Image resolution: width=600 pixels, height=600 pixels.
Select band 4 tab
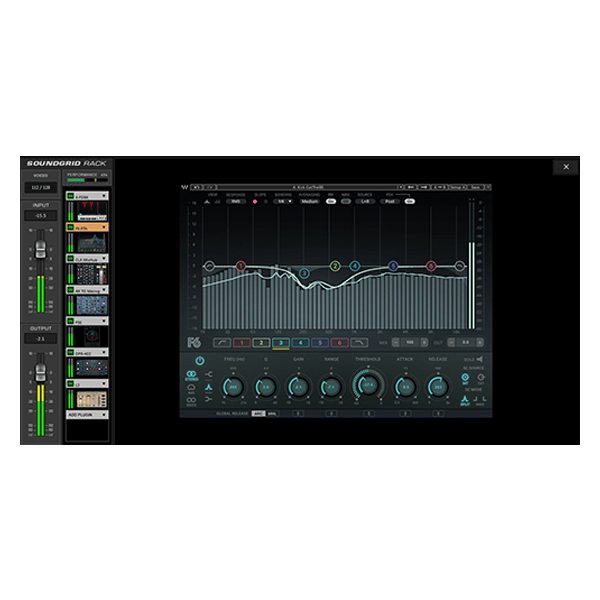click(300, 342)
